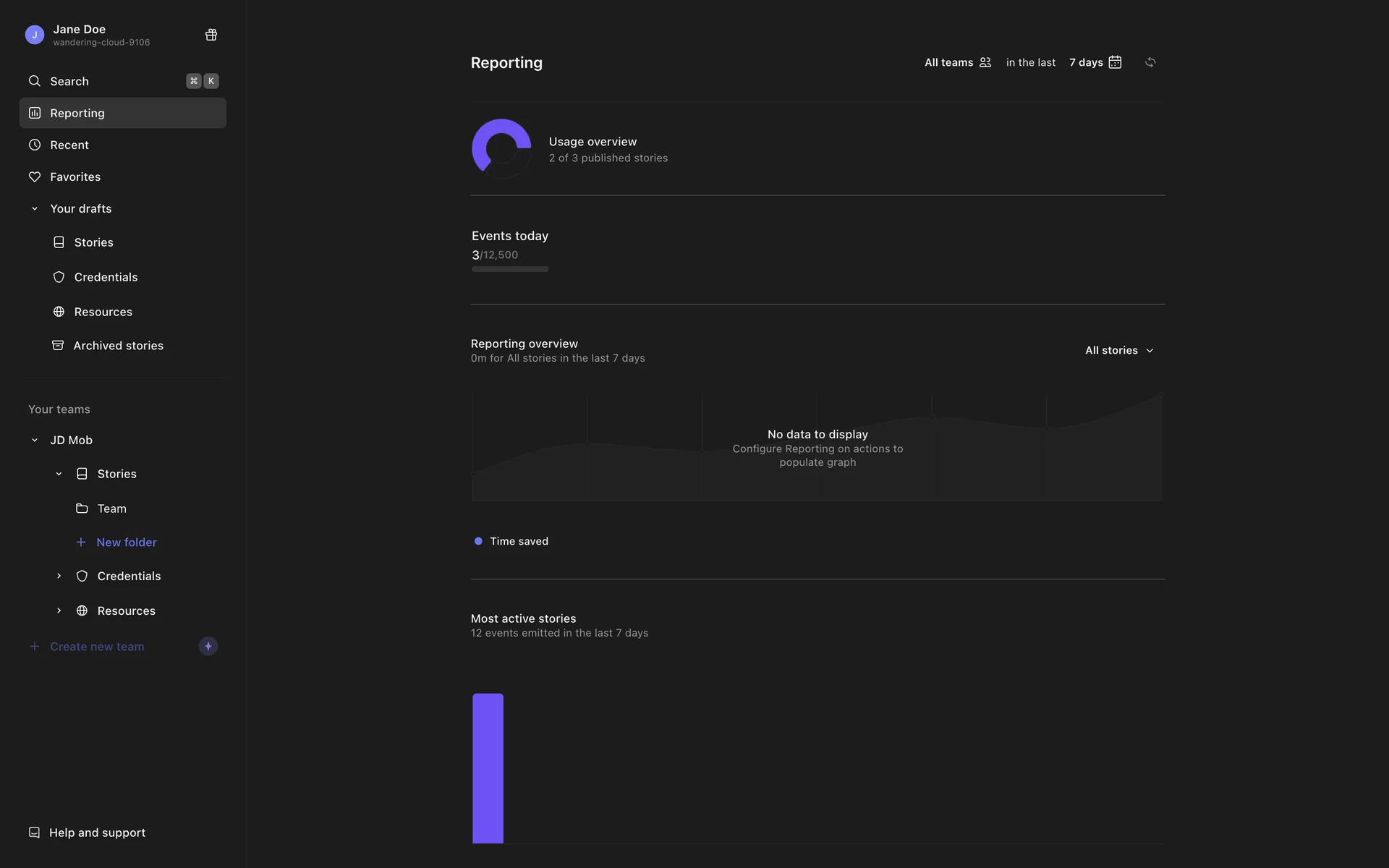
Task: Click the refresh icon in Reporting header
Action: (1150, 62)
